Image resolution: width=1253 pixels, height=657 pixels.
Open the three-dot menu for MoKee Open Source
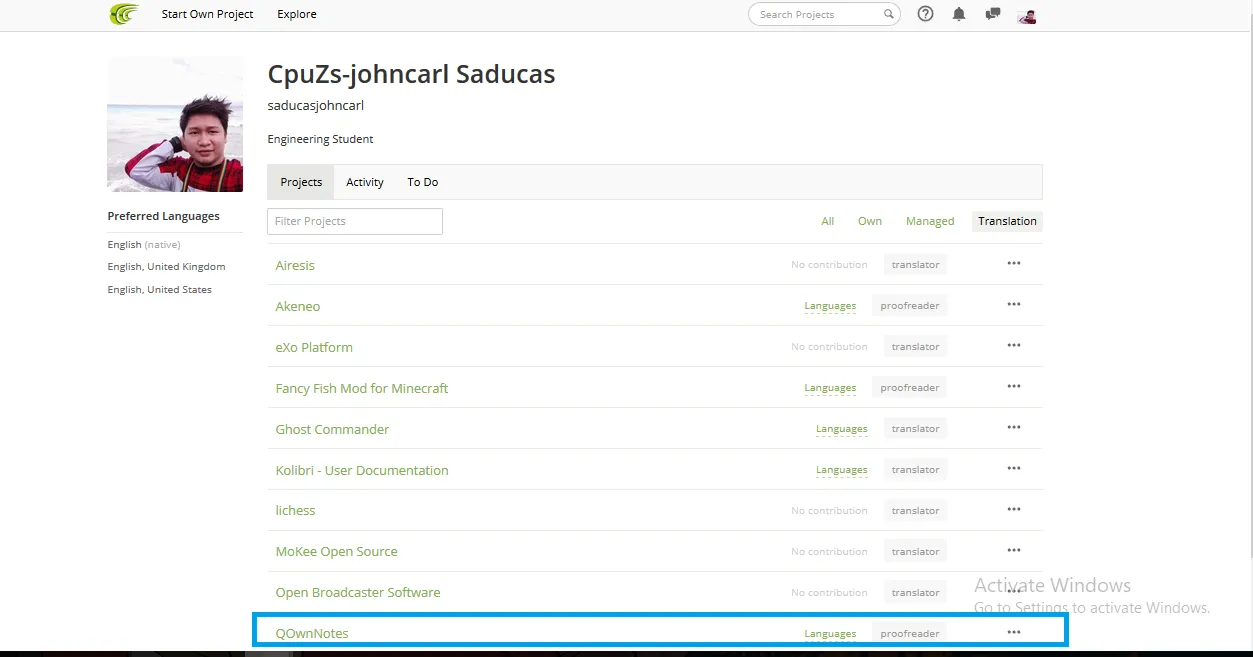(1014, 550)
